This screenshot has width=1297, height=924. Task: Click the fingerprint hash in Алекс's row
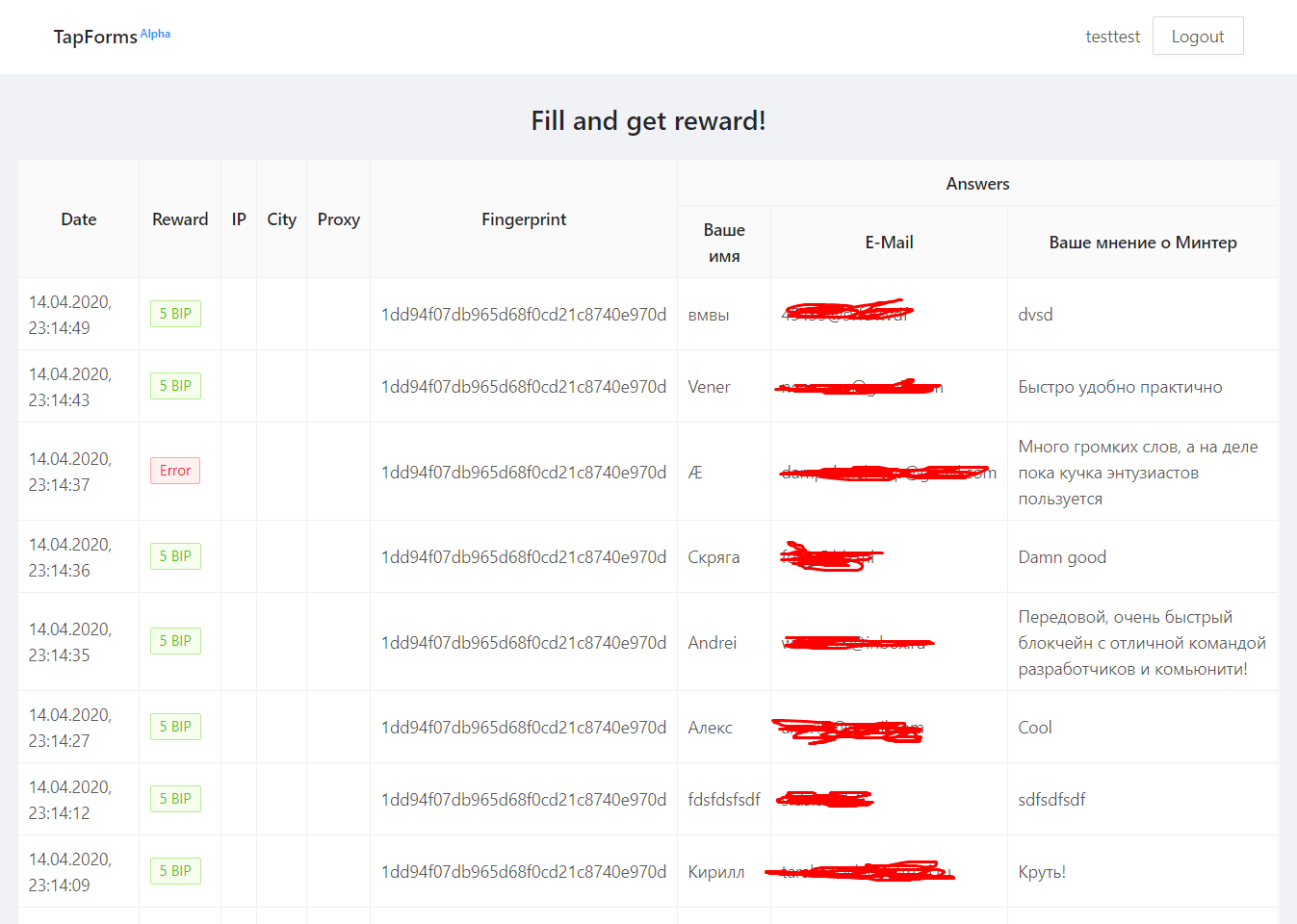(524, 728)
